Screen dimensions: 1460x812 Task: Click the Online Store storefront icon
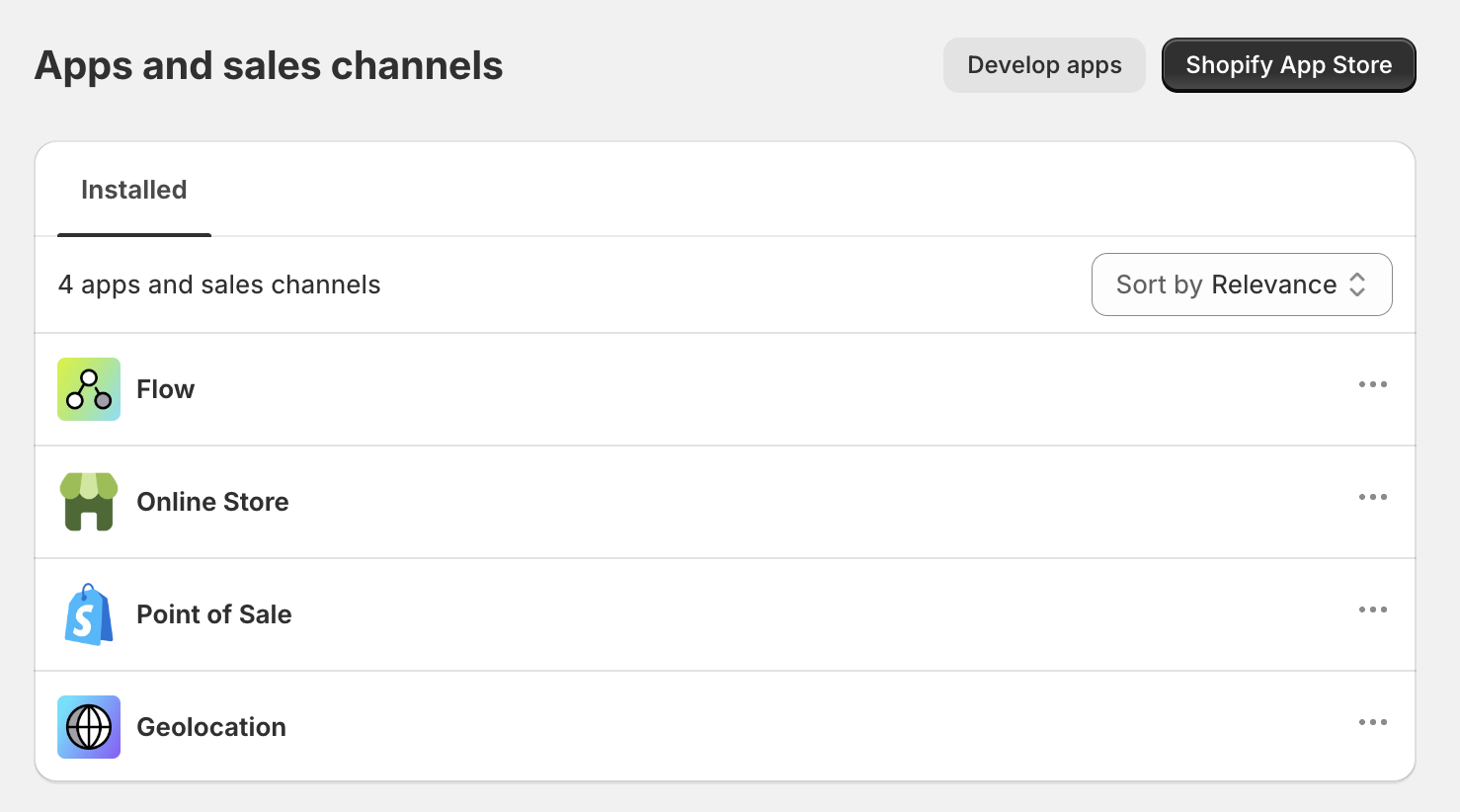point(88,501)
